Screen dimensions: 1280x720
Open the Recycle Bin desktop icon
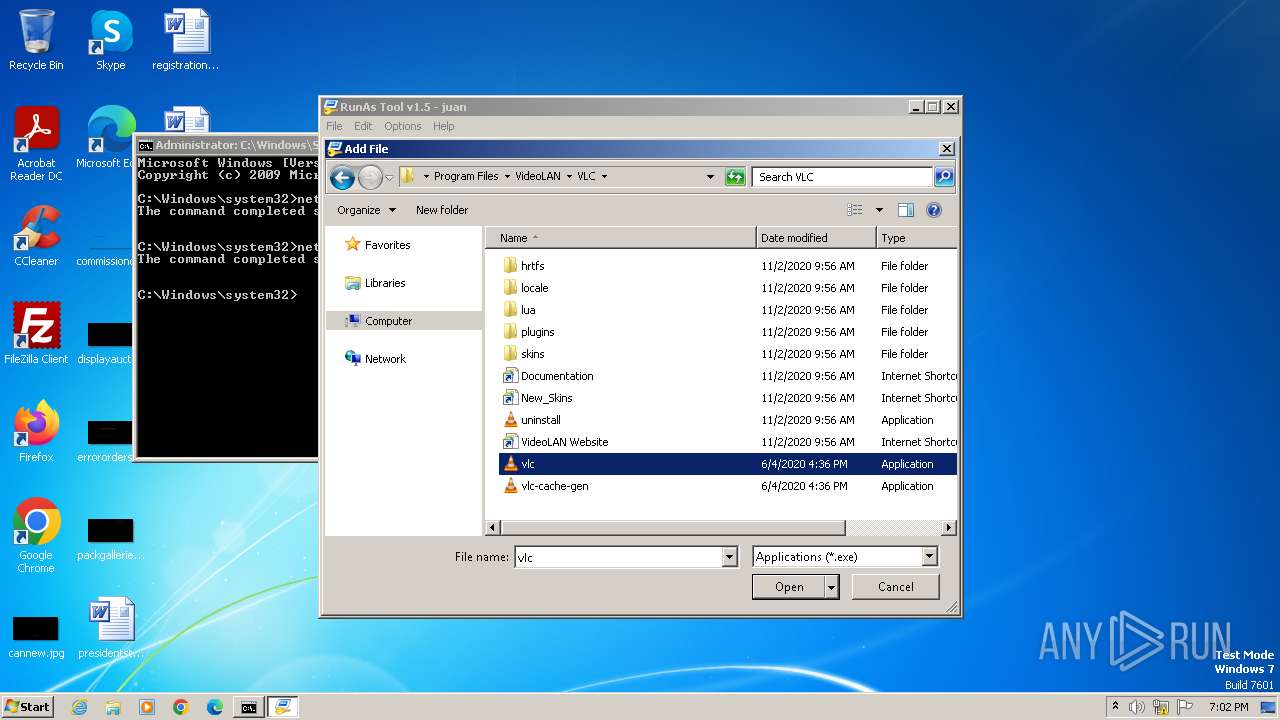[x=36, y=40]
